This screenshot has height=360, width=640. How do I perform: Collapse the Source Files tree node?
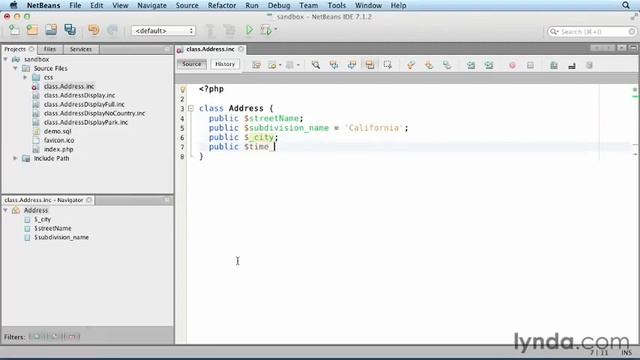click(16, 69)
